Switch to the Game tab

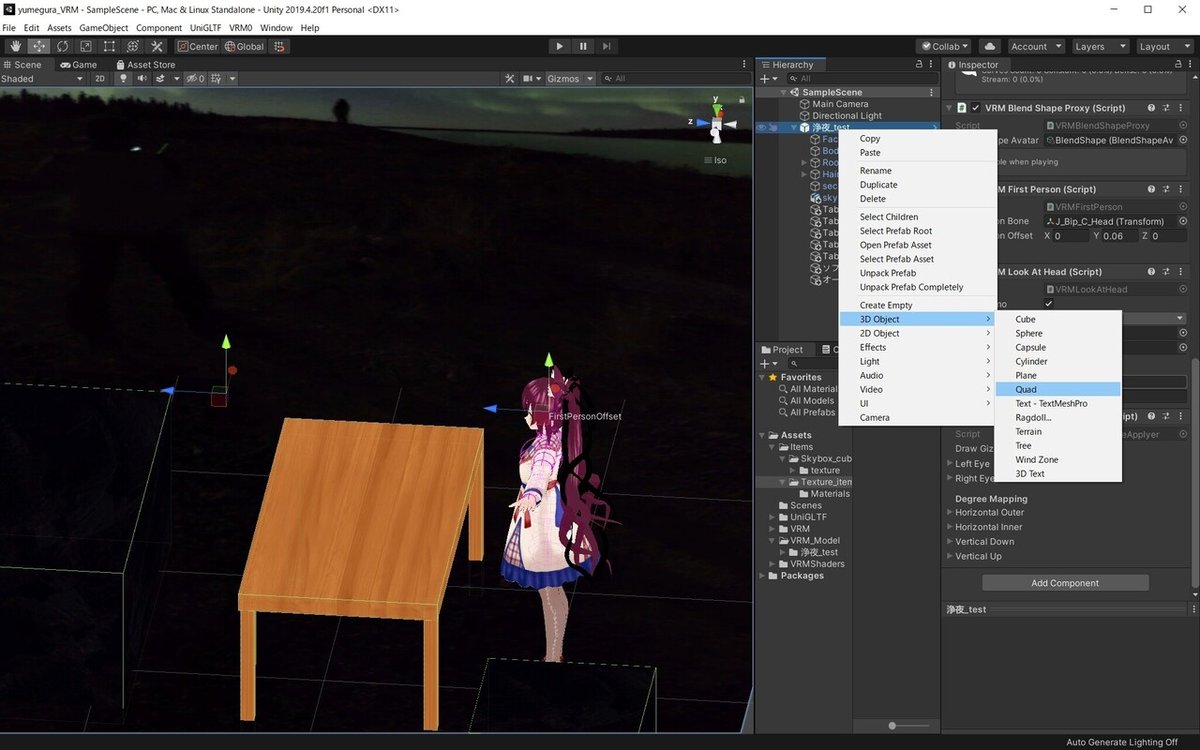click(77, 64)
